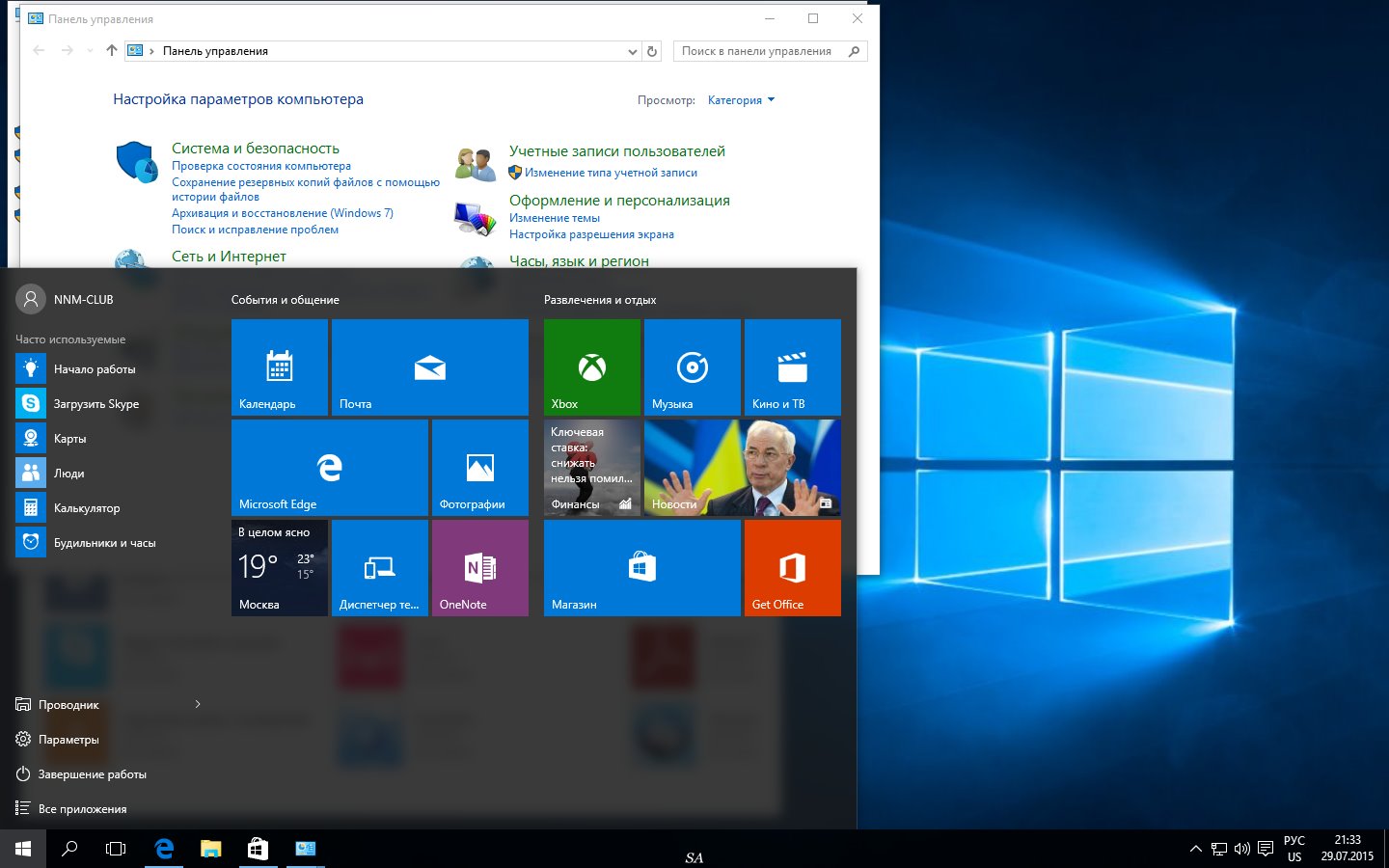1389x868 pixels.
Task: Open Store from the taskbar
Action: point(258,849)
